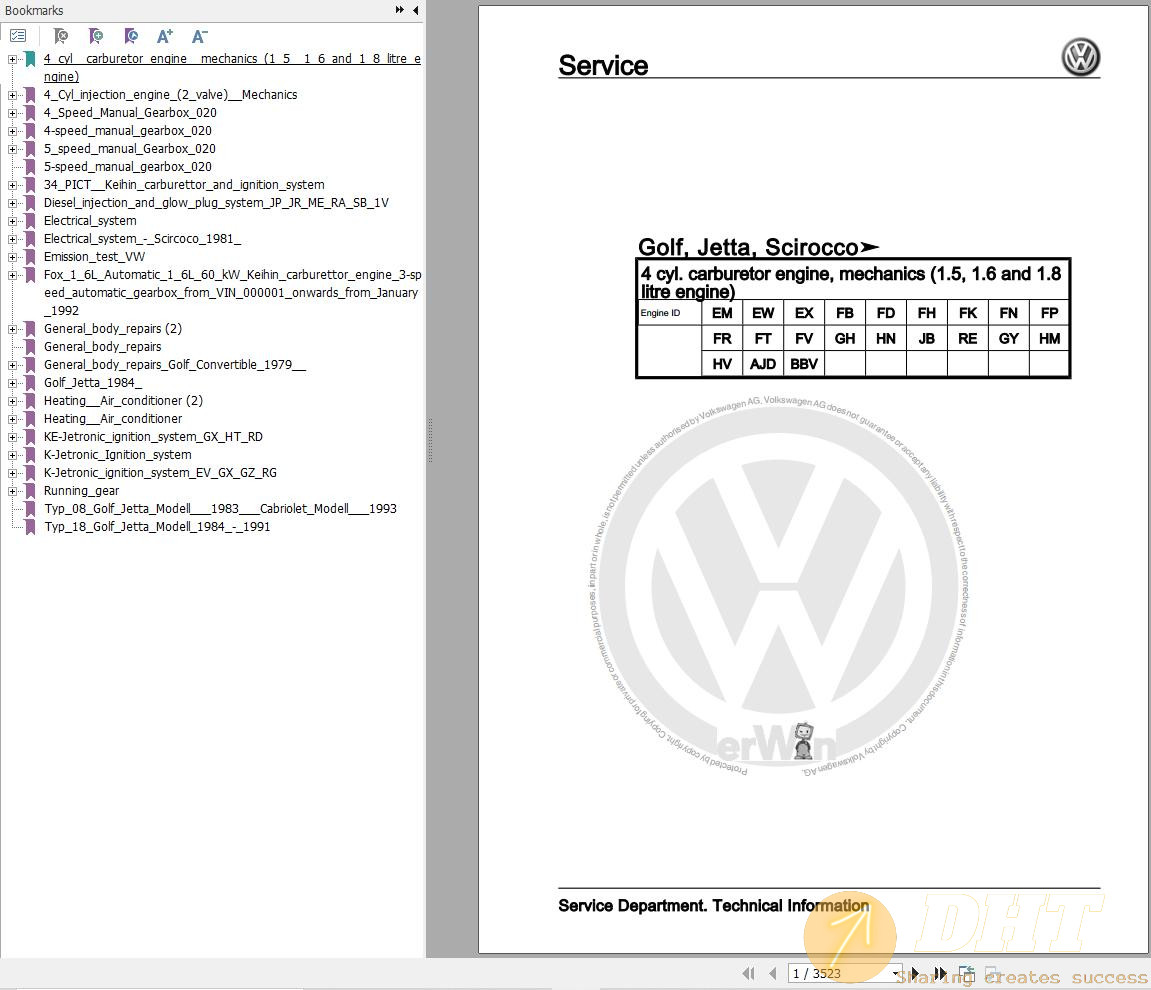Expand the Golf_Jetta_1984_ bookmark node
Viewport: 1151px width, 990px height.
point(12,383)
